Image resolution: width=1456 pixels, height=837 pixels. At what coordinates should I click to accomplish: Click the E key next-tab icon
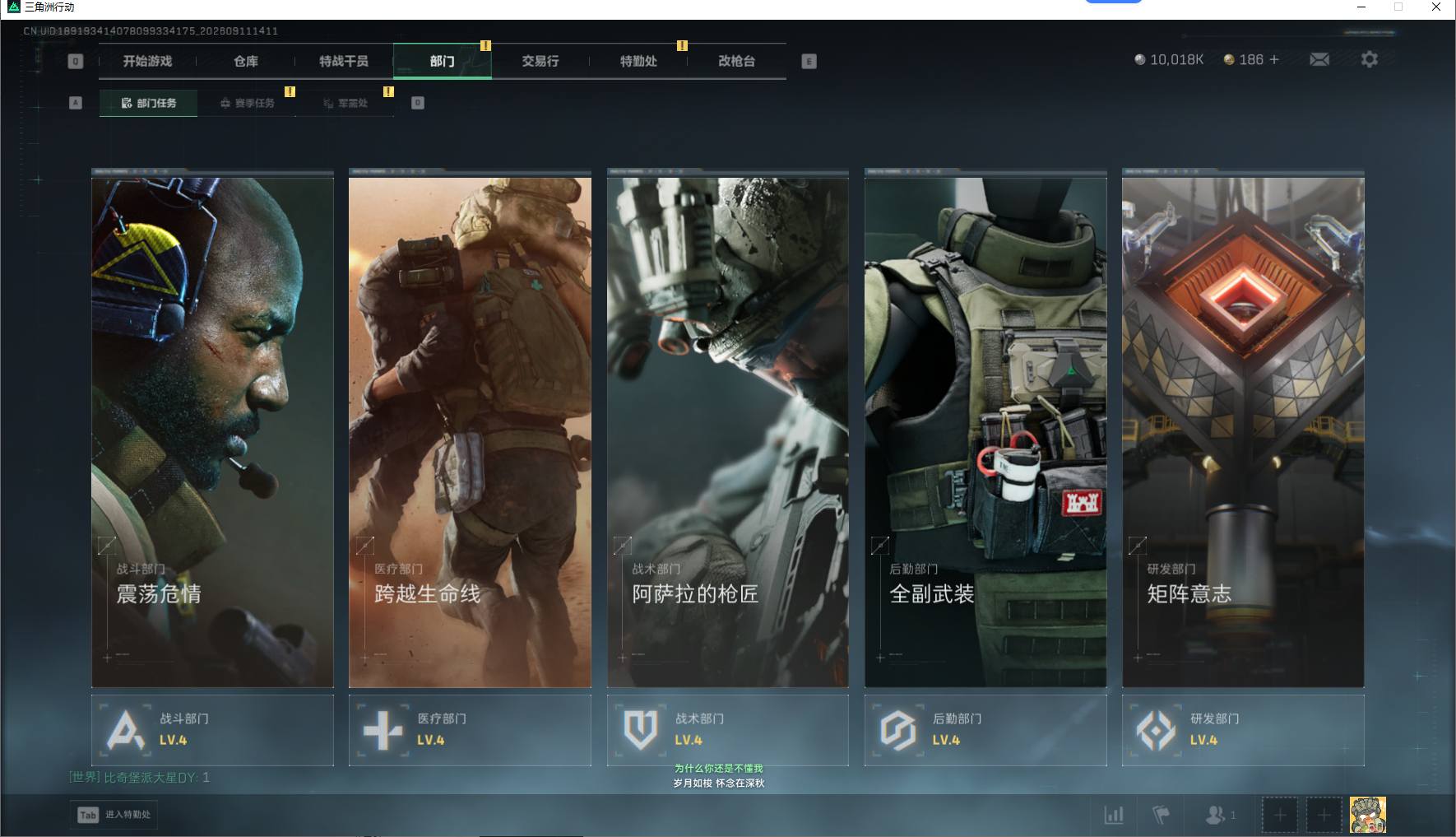(809, 61)
